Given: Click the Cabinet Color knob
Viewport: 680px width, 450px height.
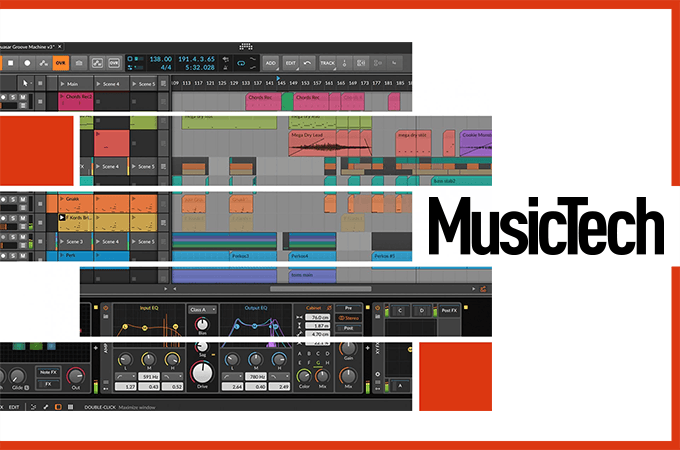Looking at the screenshot, I should (304, 375).
